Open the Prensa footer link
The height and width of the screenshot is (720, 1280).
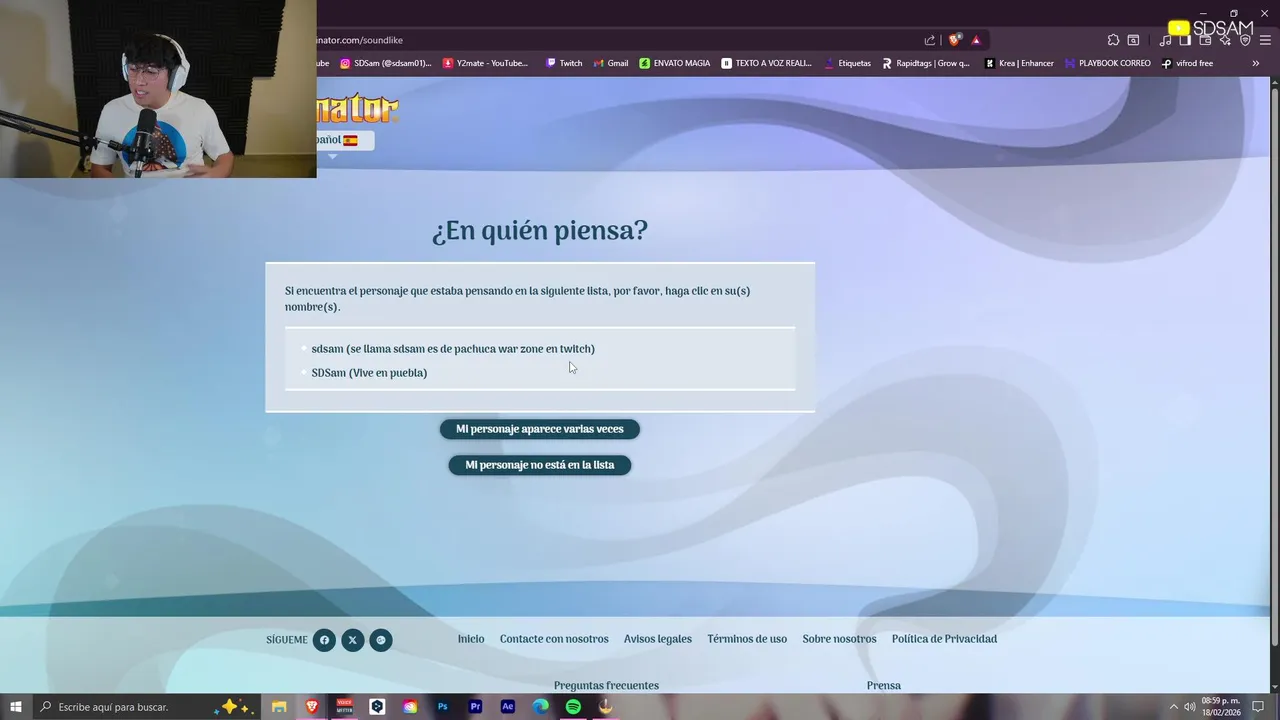(884, 685)
